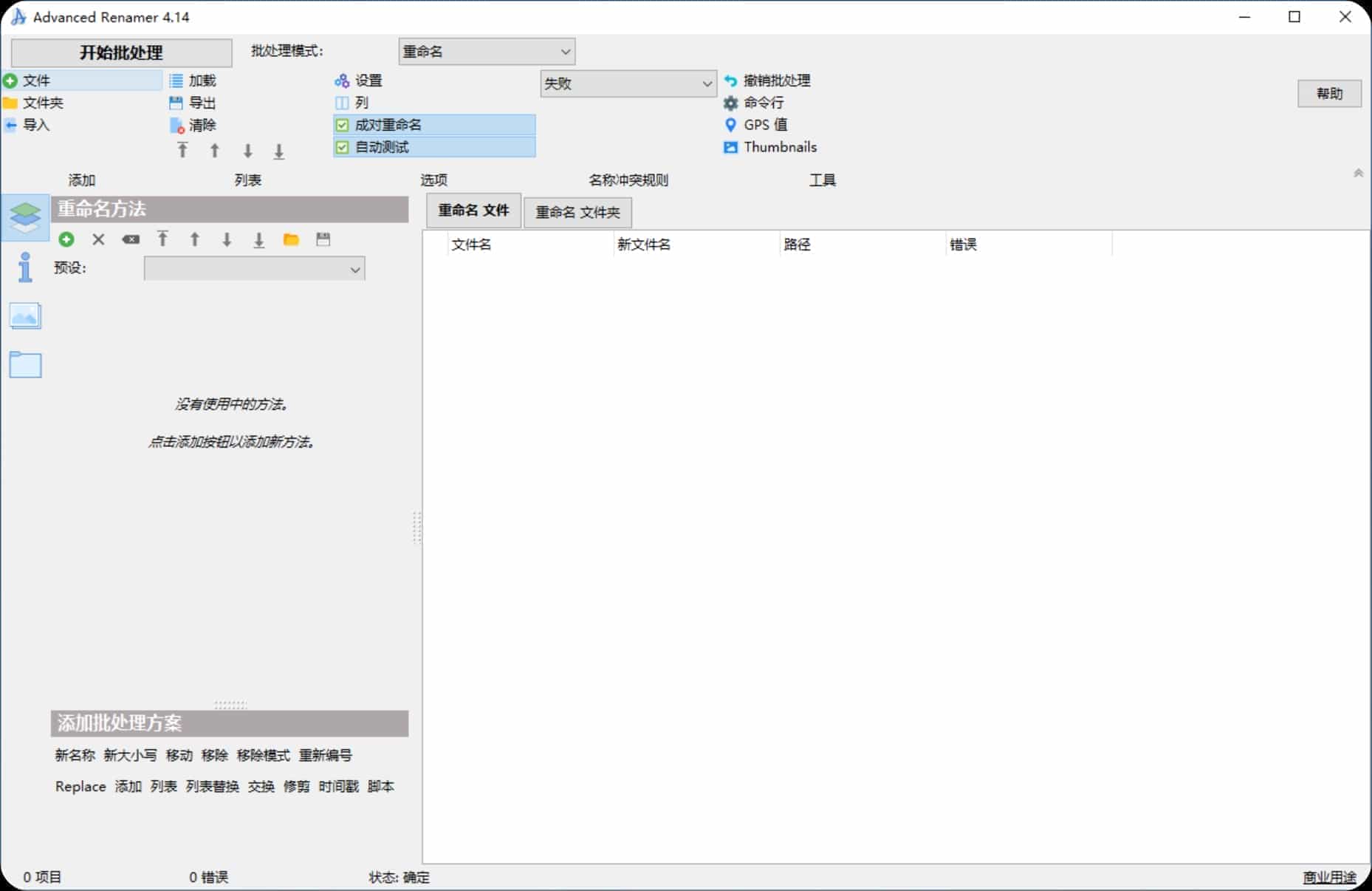The image size is (1372, 891).
Task: Open the 预设 preset dropdown
Action: 254,269
